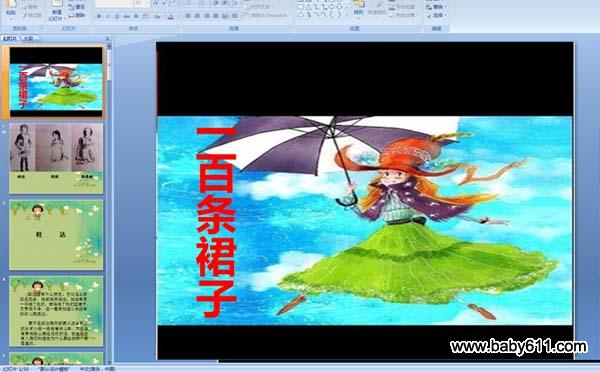The width and height of the screenshot is (600, 372).
Task: Toggle Italic formatting in the font group
Action: 108,16
